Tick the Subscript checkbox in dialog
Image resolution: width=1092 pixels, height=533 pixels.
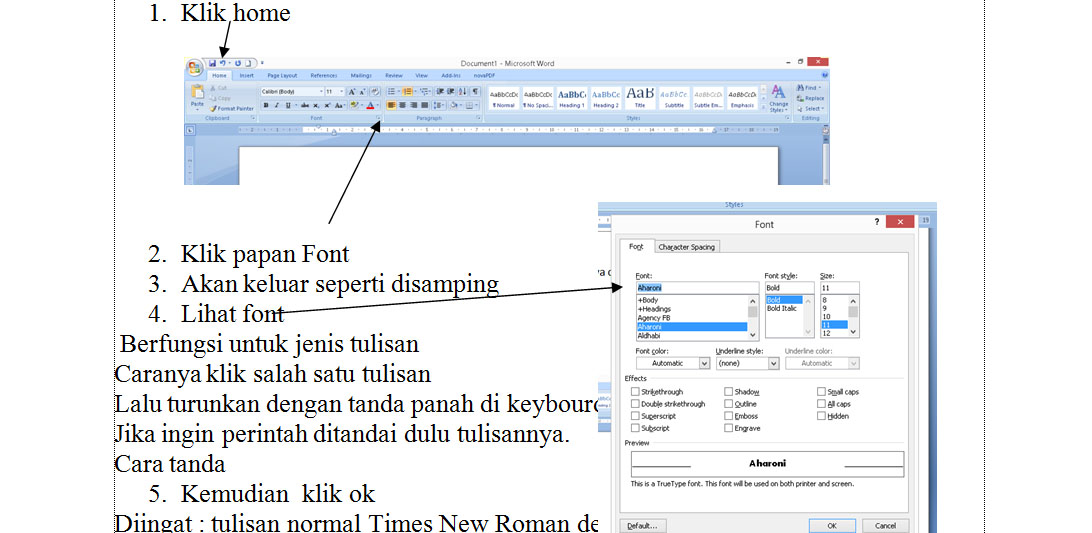pos(635,428)
